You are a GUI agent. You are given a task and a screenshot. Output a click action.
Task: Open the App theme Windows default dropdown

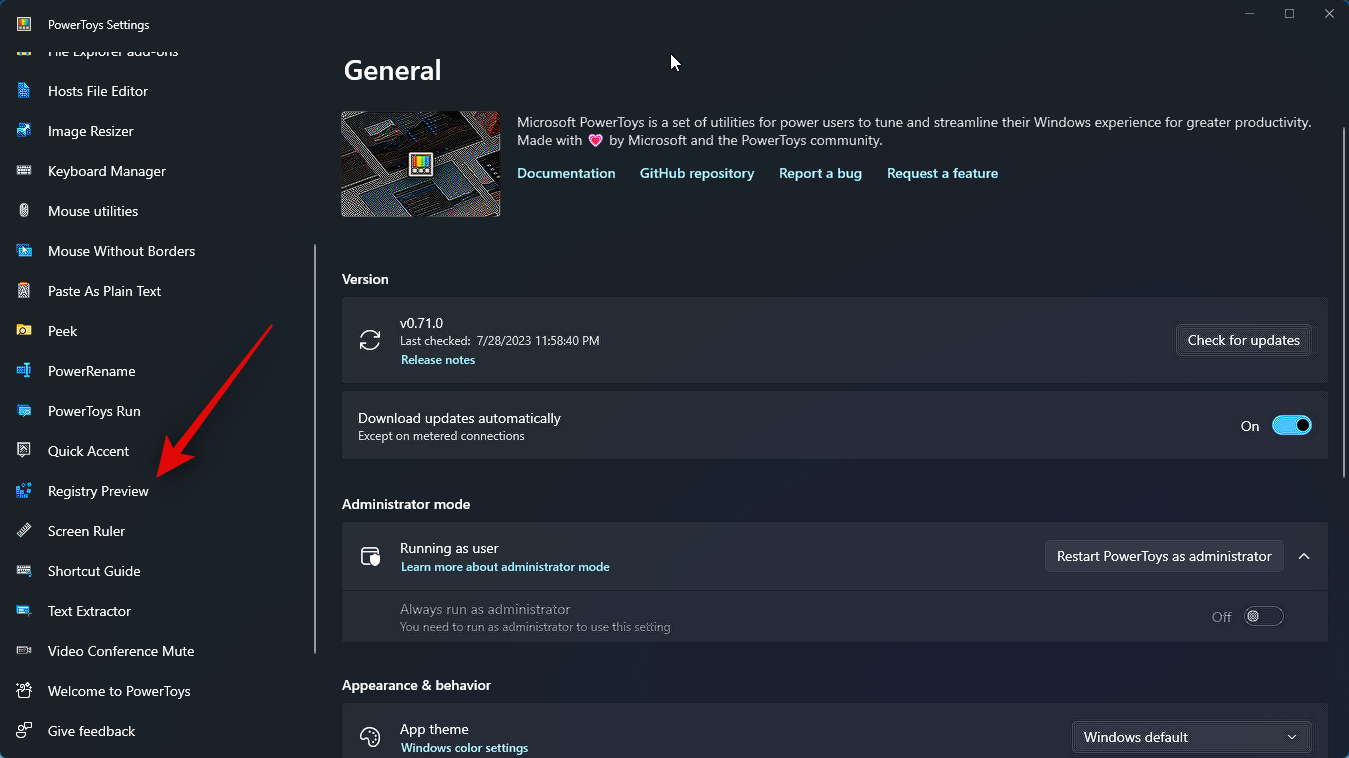click(1191, 738)
